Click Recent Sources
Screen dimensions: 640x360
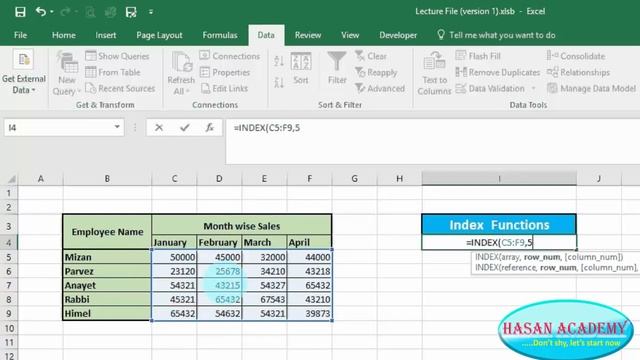coord(120,88)
